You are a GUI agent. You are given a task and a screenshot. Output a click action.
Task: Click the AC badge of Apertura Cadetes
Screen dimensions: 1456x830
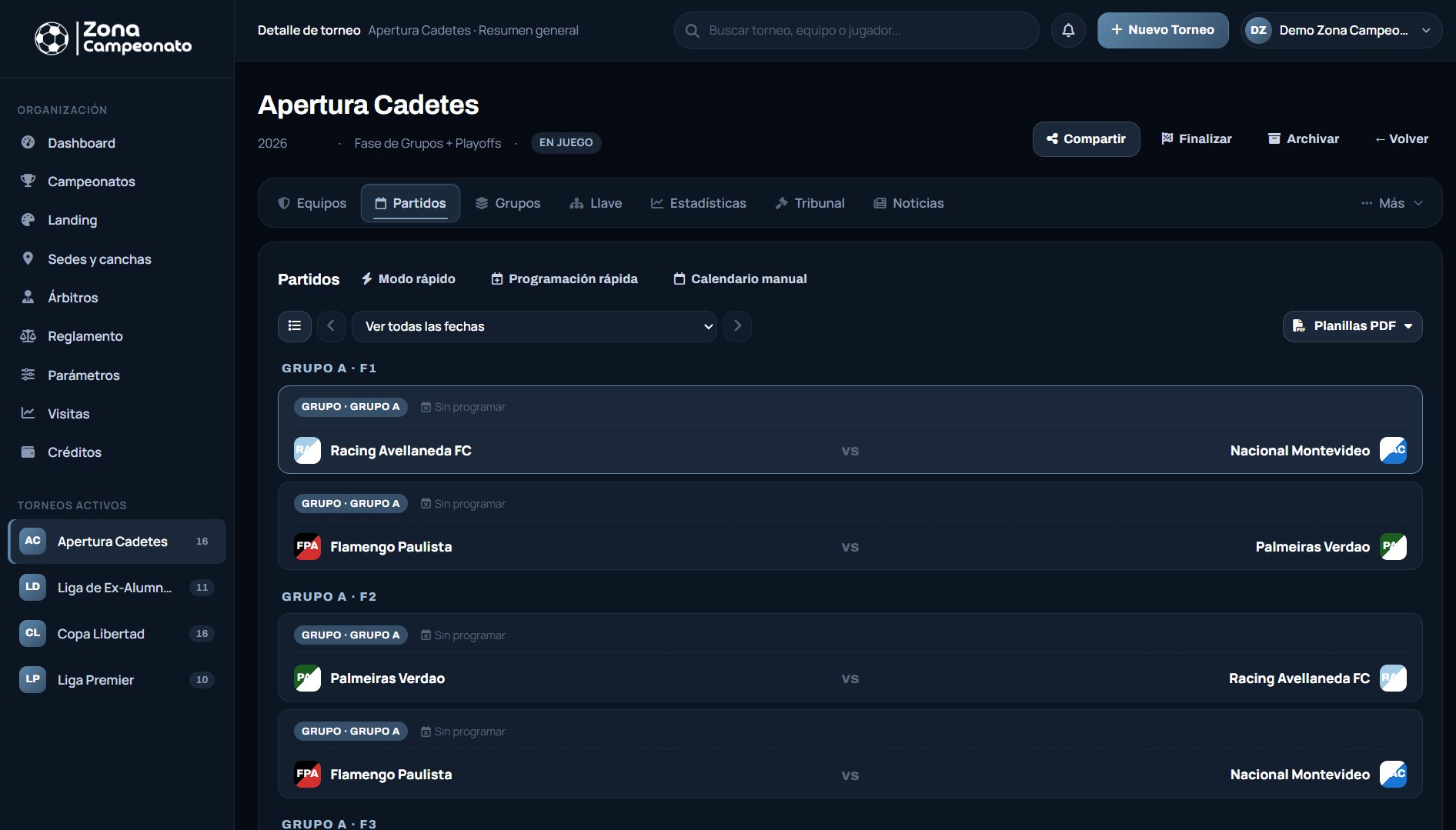coord(32,541)
